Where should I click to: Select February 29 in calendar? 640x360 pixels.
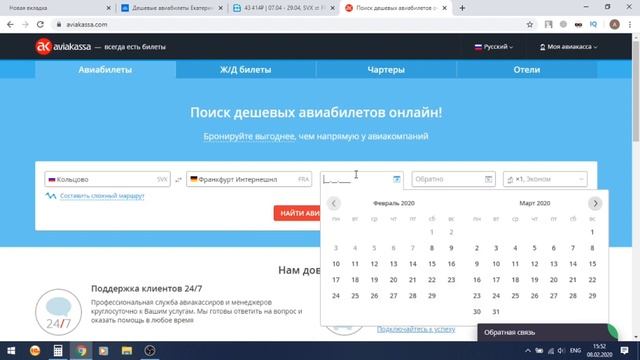click(432, 296)
